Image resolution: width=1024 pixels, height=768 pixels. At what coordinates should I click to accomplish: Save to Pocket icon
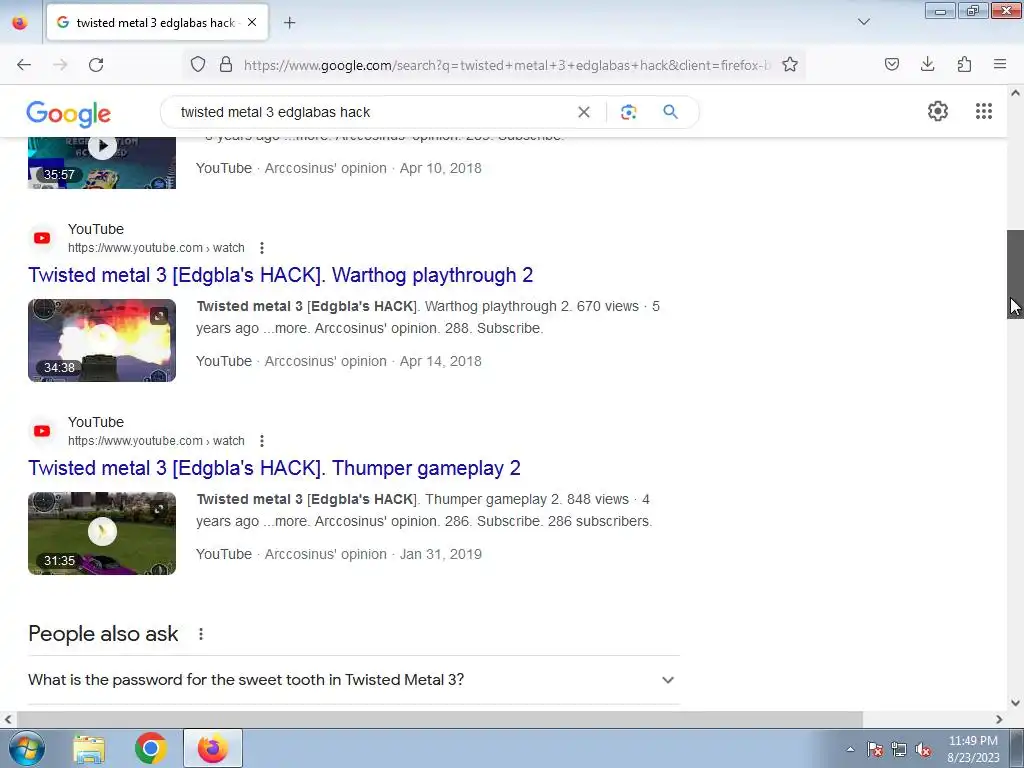tap(891, 65)
